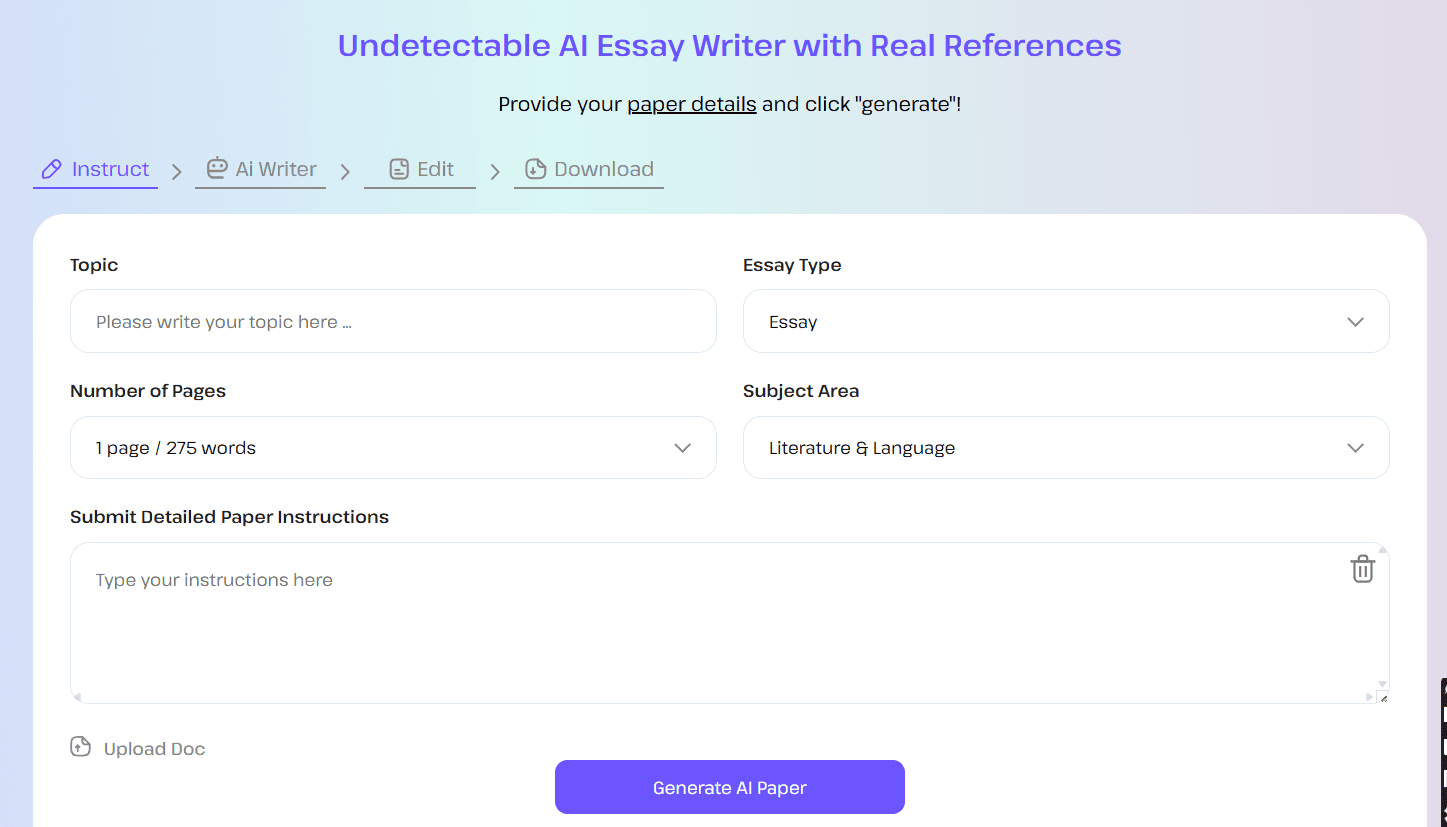Viewport: 1447px width, 827px height.
Task: Clear instructions using the trash icon
Action: (1362, 568)
